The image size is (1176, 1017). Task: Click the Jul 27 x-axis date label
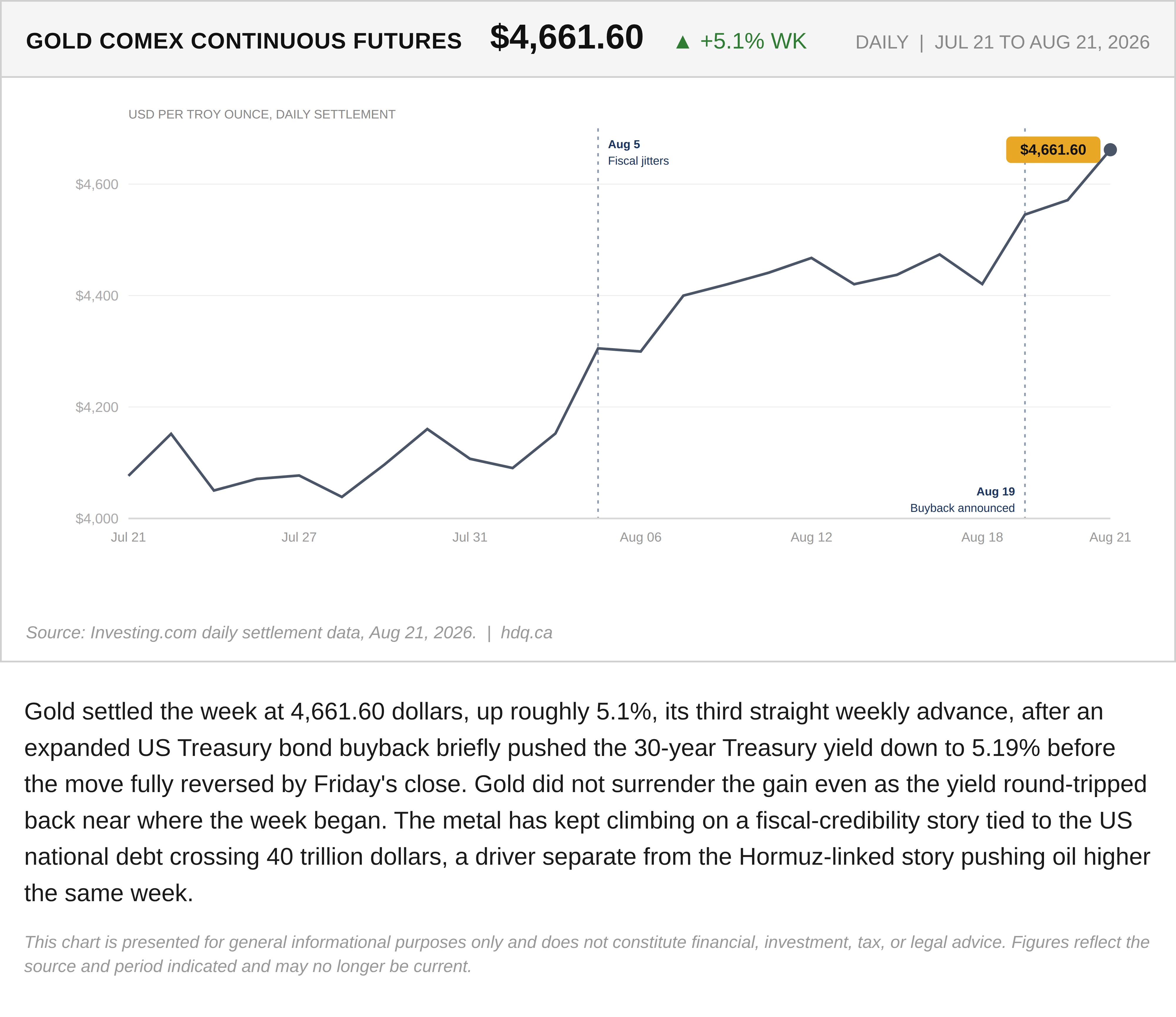[x=299, y=537]
